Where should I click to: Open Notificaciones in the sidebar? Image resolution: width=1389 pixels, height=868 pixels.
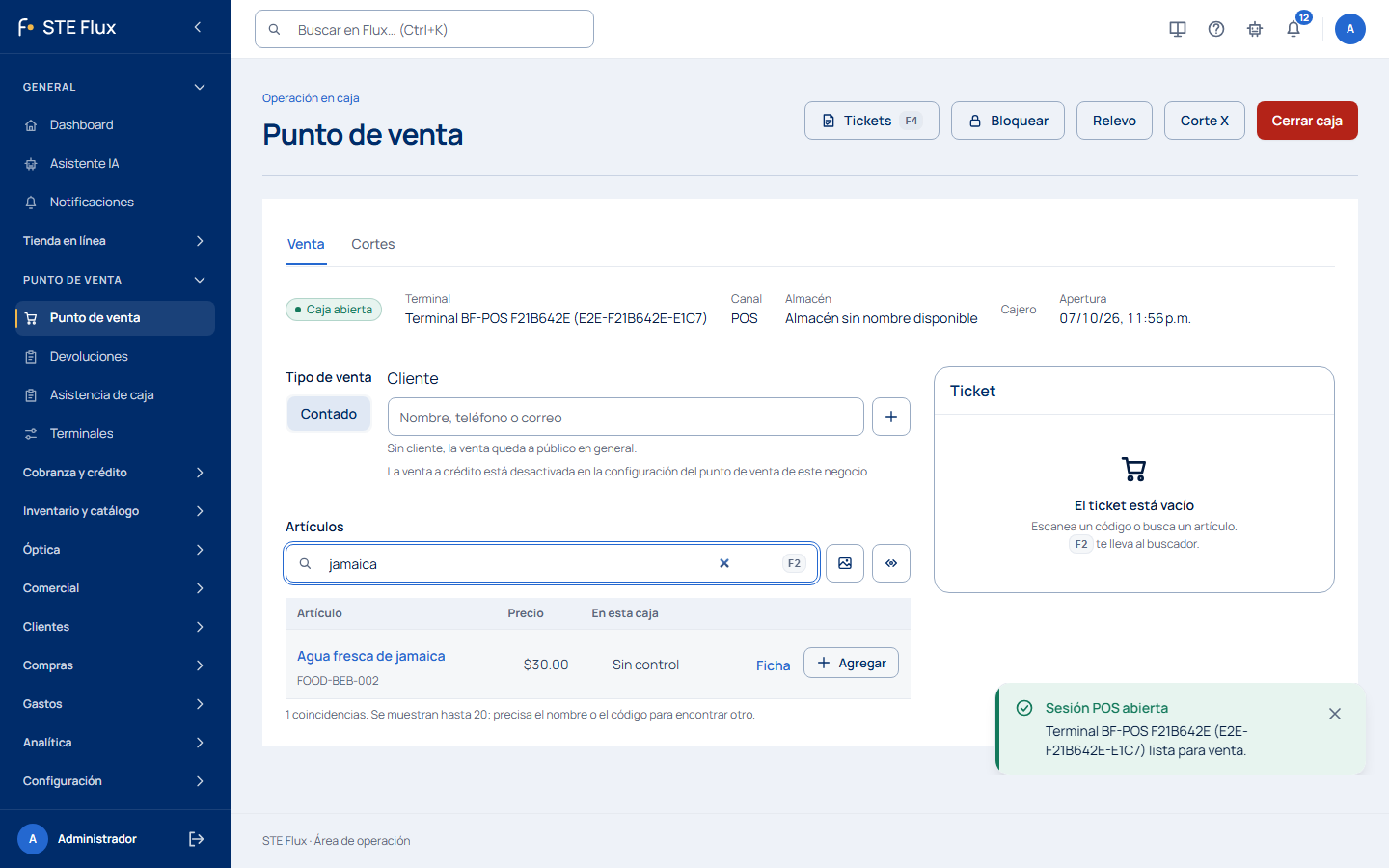pyautogui.click(x=115, y=203)
